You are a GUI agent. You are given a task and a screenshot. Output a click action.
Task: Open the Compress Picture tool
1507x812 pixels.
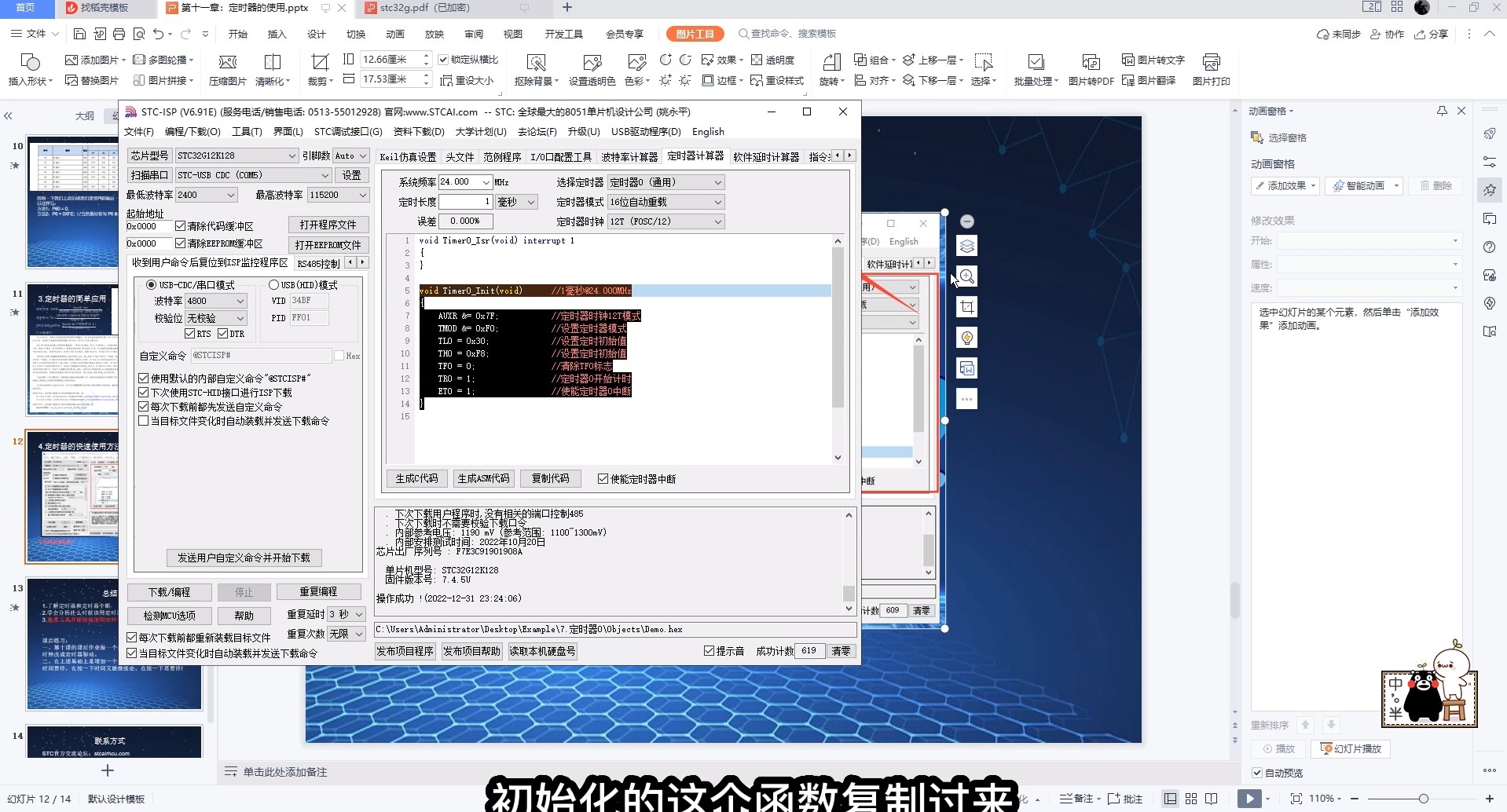pos(228,70)
